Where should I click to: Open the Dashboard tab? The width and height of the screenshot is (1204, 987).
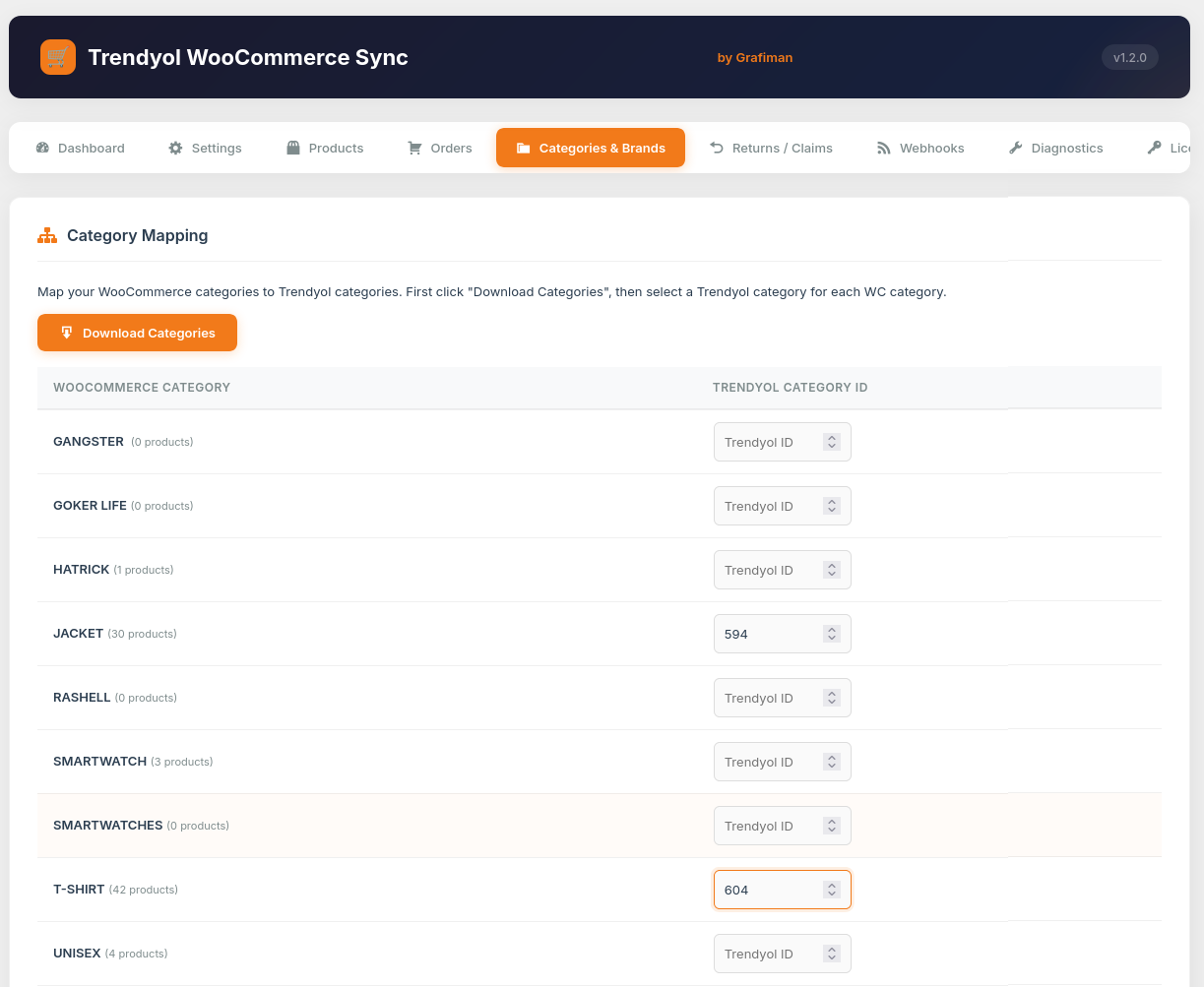[81, 148]
